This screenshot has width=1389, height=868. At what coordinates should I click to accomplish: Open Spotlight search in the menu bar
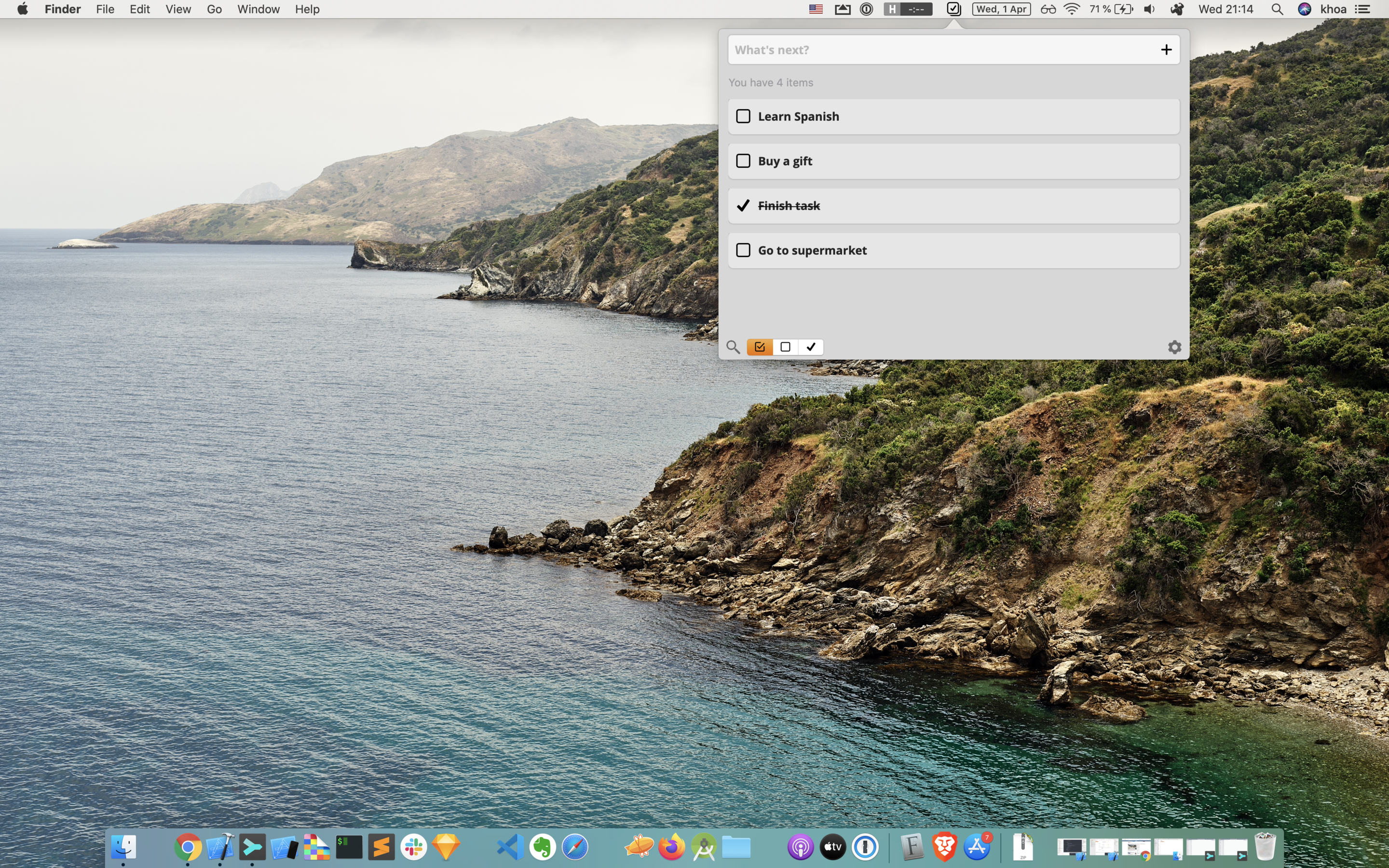pos(1277,9)
